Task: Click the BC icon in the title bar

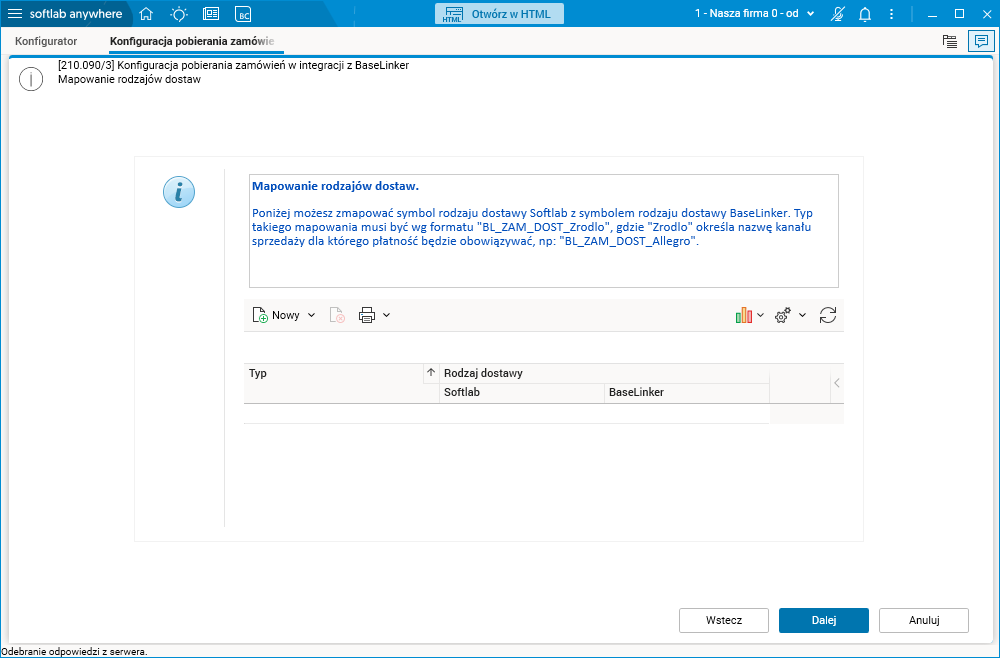Action: click(243, 14)
